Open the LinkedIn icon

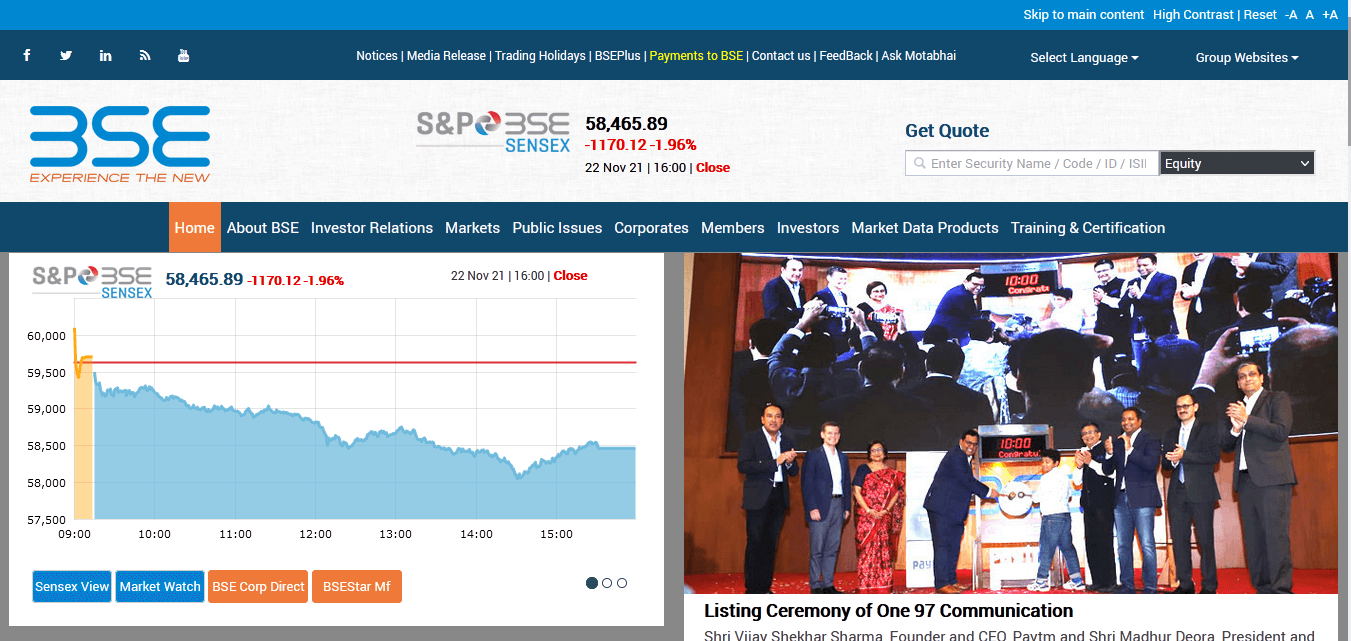tap(105, 55)
